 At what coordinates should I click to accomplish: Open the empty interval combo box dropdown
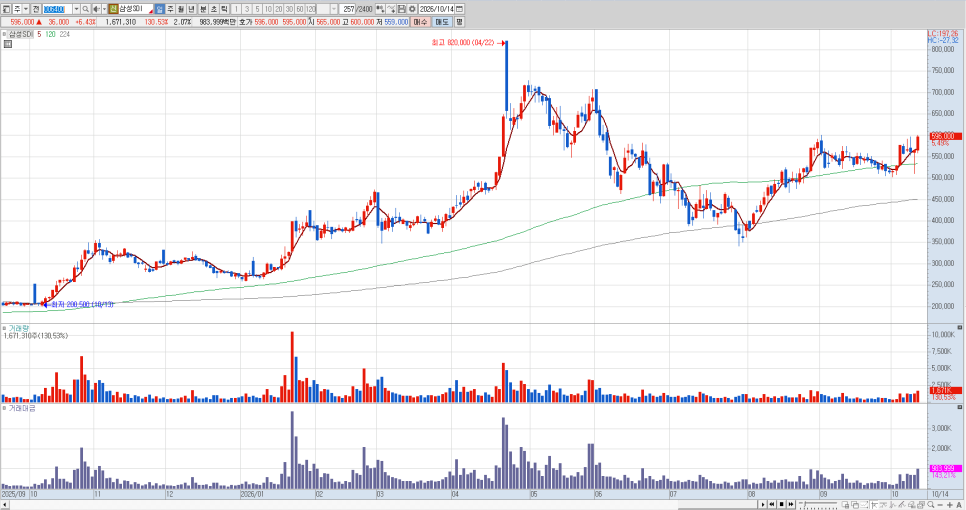[x=333, y=9]
